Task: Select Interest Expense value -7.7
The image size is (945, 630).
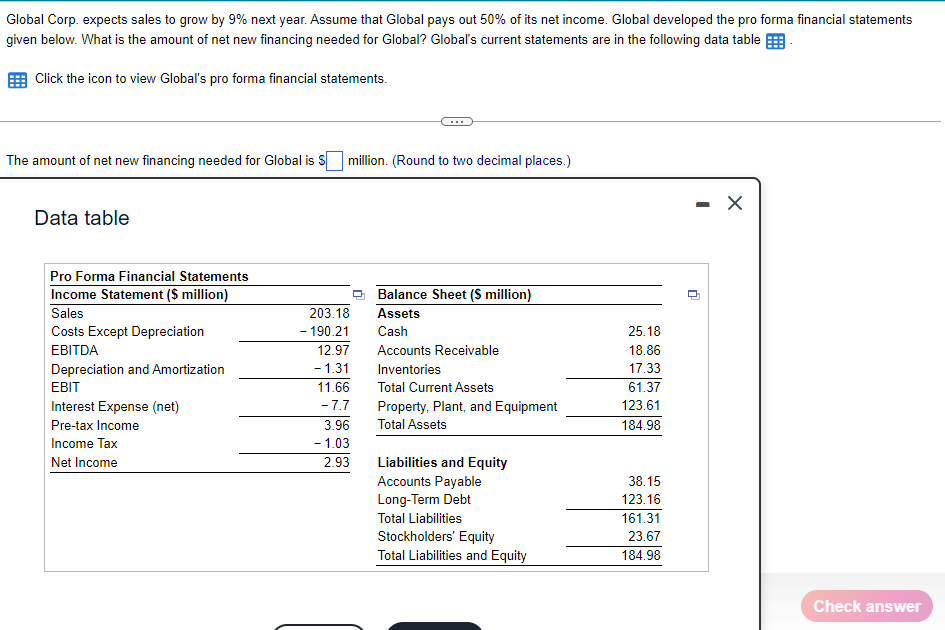Action: click(335, 405)
